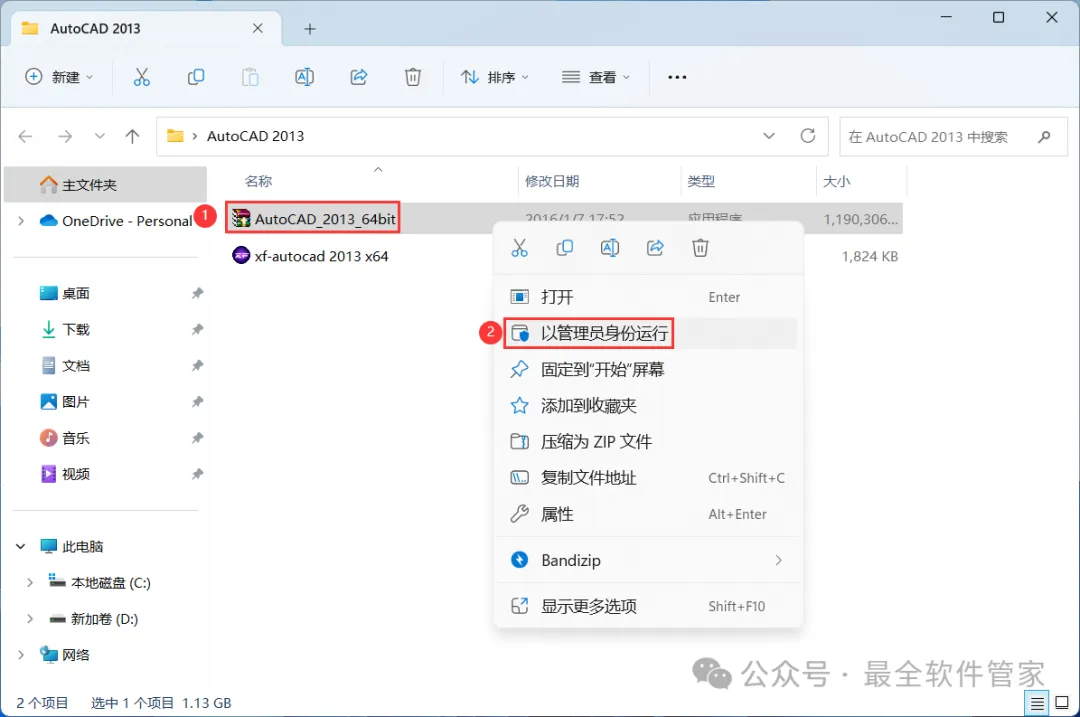Image resolution: width=1080 pixels, height=717 pixels.
Task: Switch to details view icon in status bar
Action: click(1037, 703)
